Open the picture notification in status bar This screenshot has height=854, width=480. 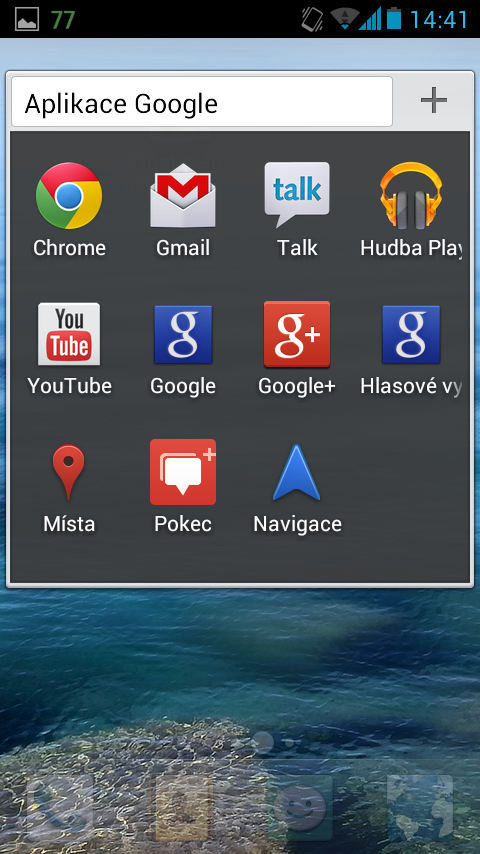pyautogui.click(x=27, y=20)
